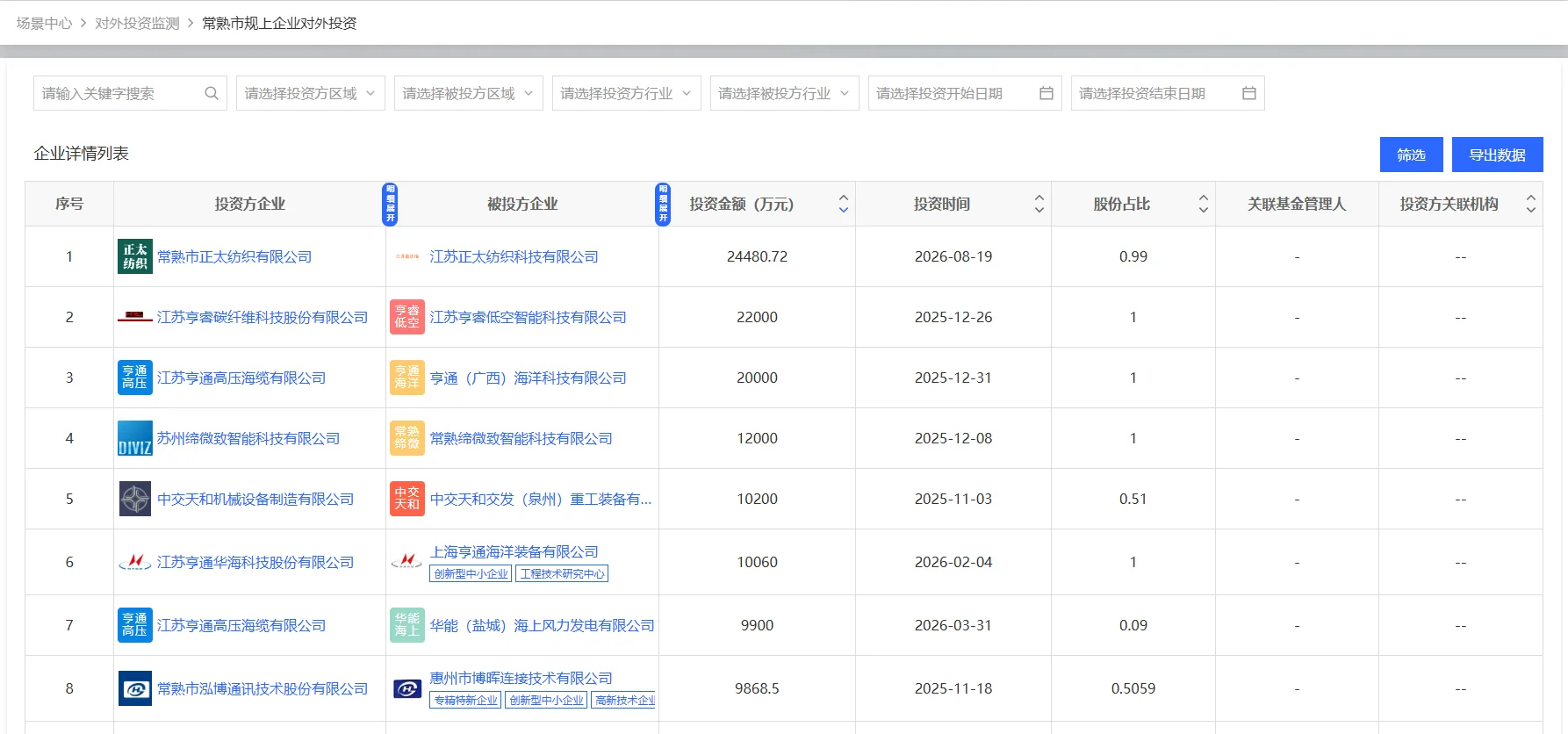Click 常熟缔微致智能科技有限公司 logo badge
This screenshot has width=1568, height=734.
click(x=407, y=438)
